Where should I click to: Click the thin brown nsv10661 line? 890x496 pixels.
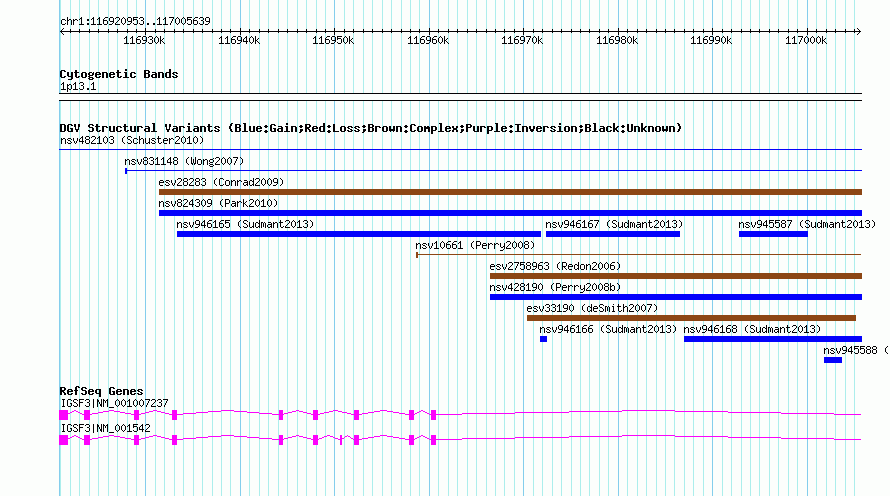pyautogui.click(x=639, y=255)
